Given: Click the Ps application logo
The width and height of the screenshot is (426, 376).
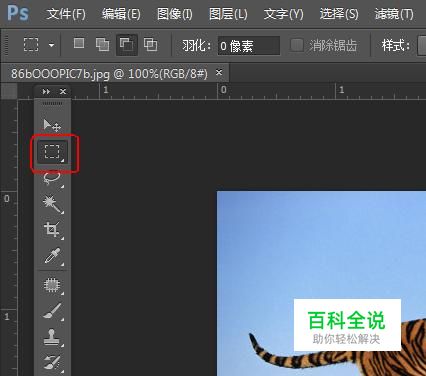Looking at the screenshot, I should coord(18,13).
